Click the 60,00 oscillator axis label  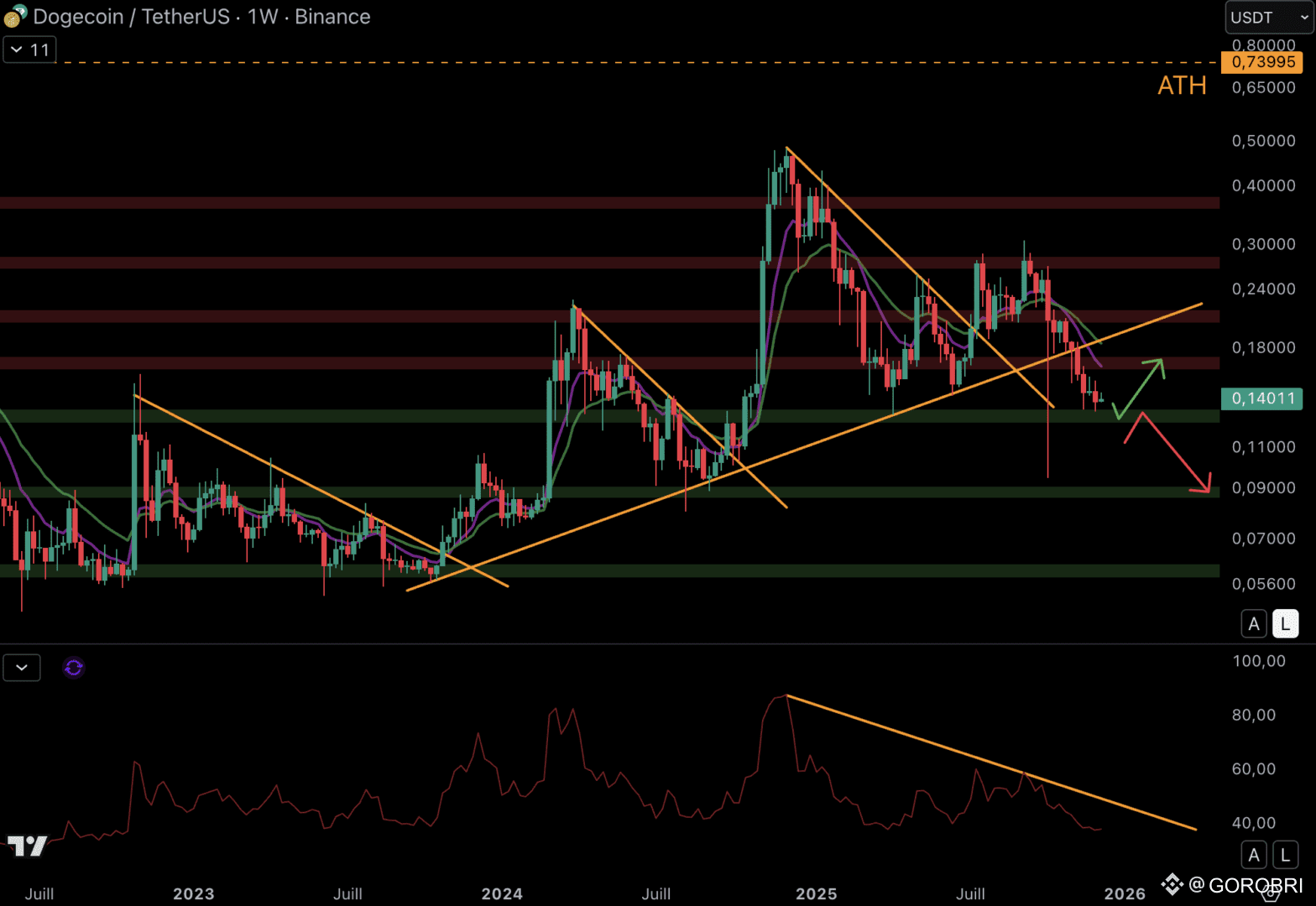[1254, 768]
